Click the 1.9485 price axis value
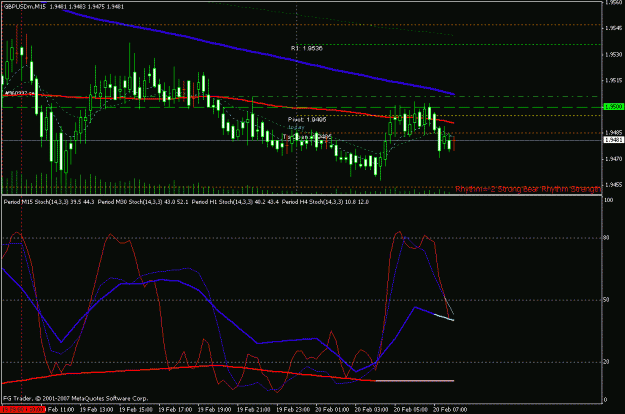This screenshot has width=625, height=414. click(x=613, y=132)
